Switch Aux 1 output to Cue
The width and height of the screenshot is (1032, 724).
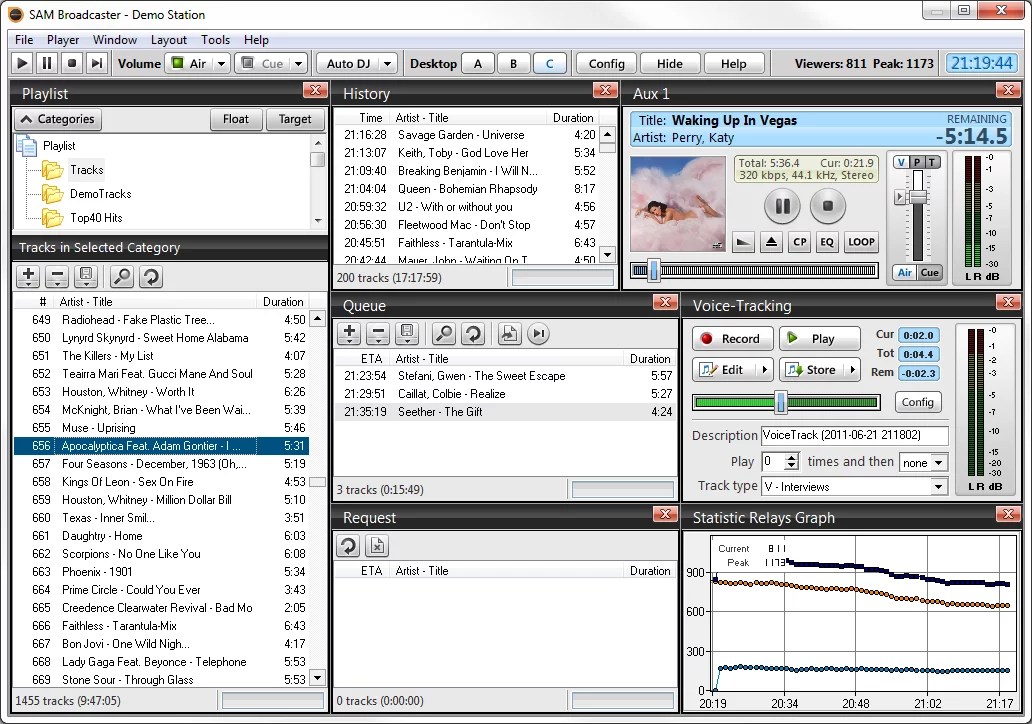930,273
